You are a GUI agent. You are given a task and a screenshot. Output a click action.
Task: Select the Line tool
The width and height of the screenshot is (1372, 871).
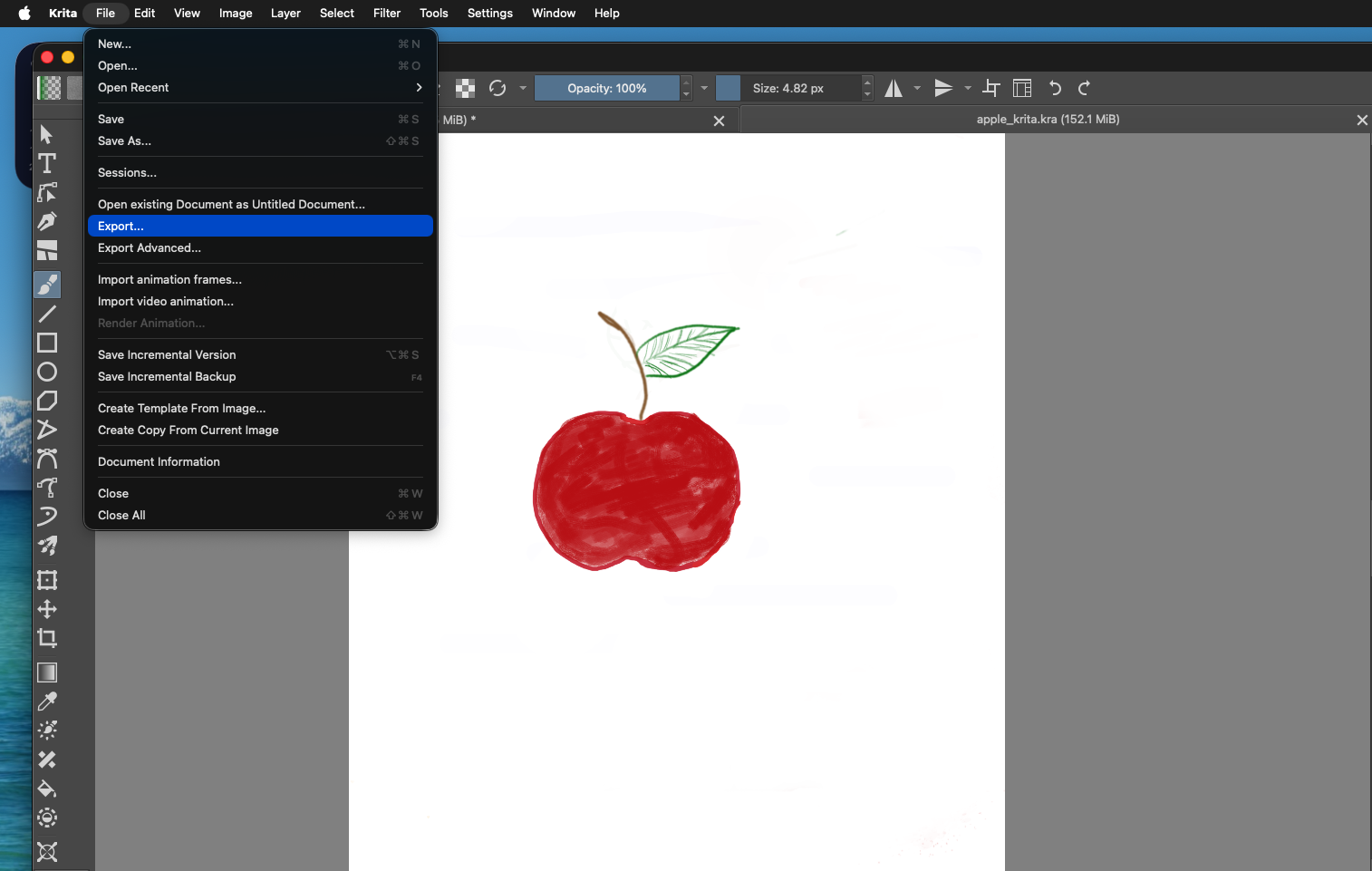(47, 315)
